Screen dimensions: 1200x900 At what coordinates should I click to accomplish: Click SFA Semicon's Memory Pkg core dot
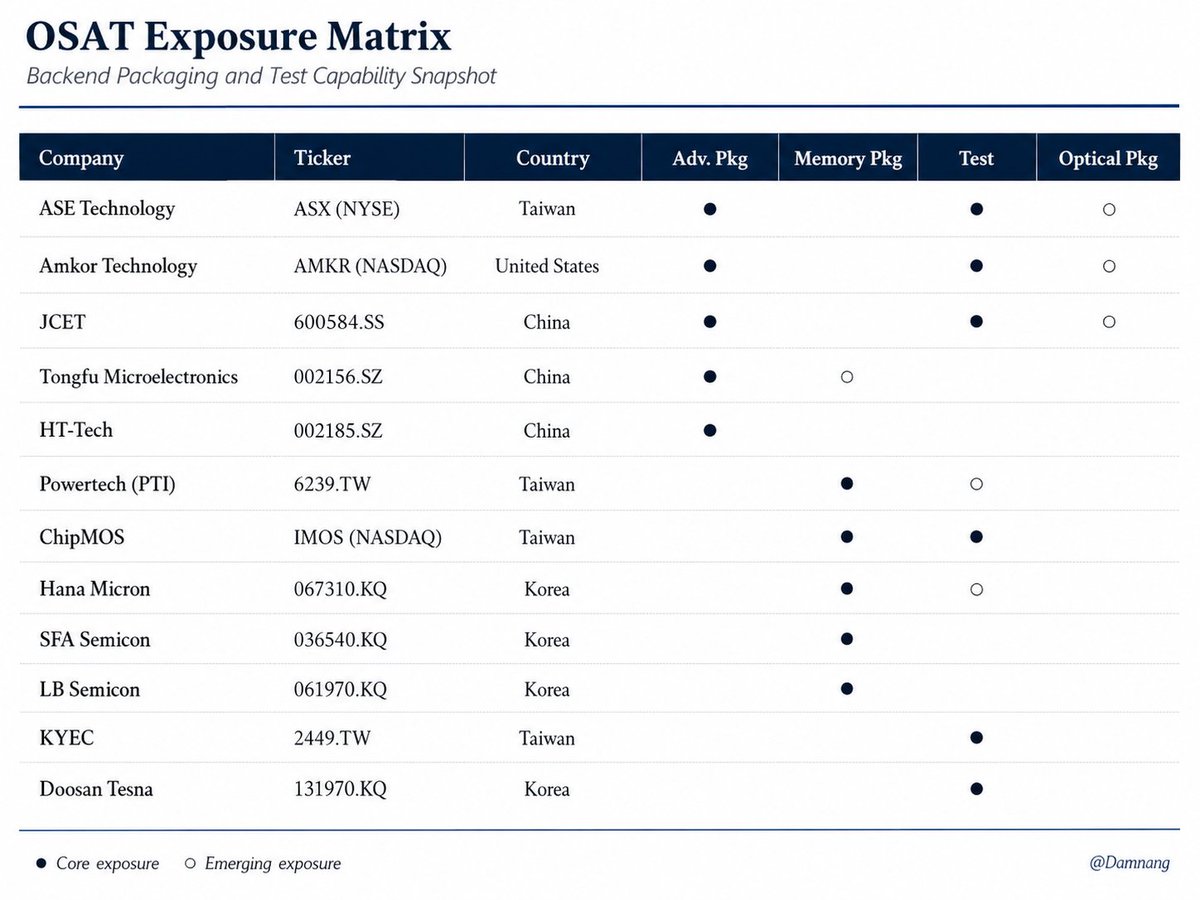[847, 639]
